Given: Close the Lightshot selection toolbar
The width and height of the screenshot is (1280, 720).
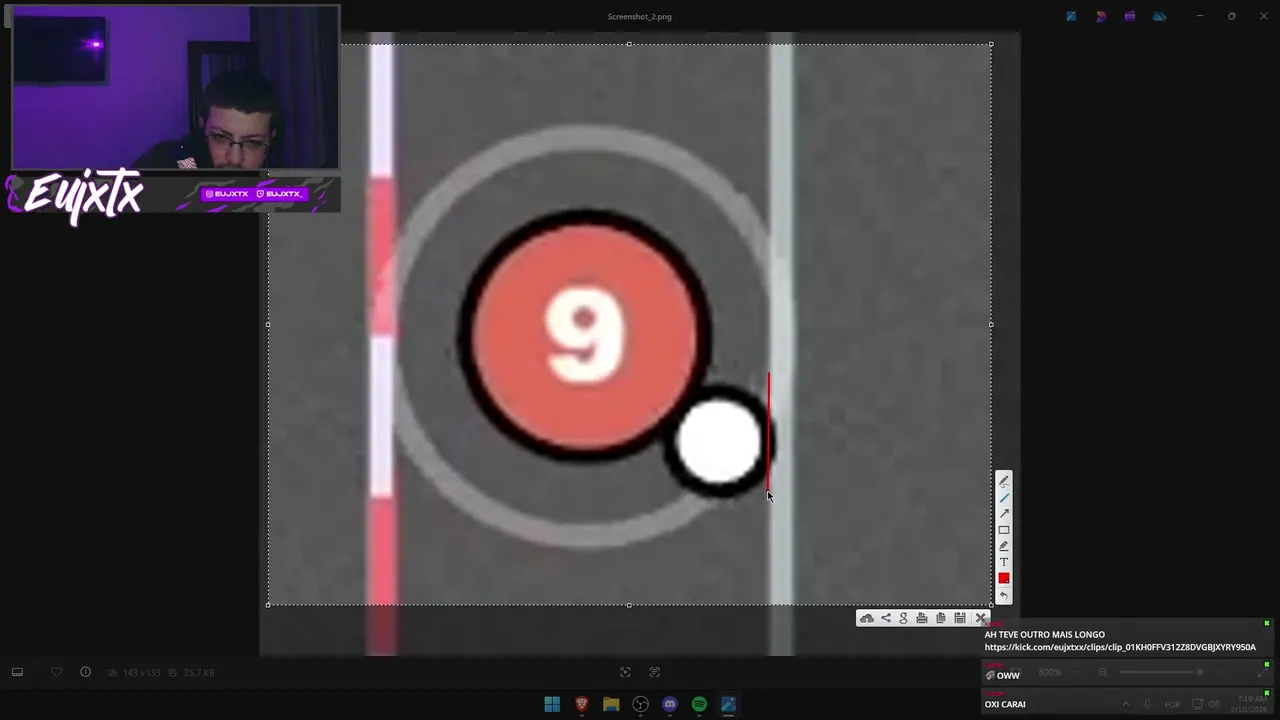Looking at the screenshot, I should [981, 618].
